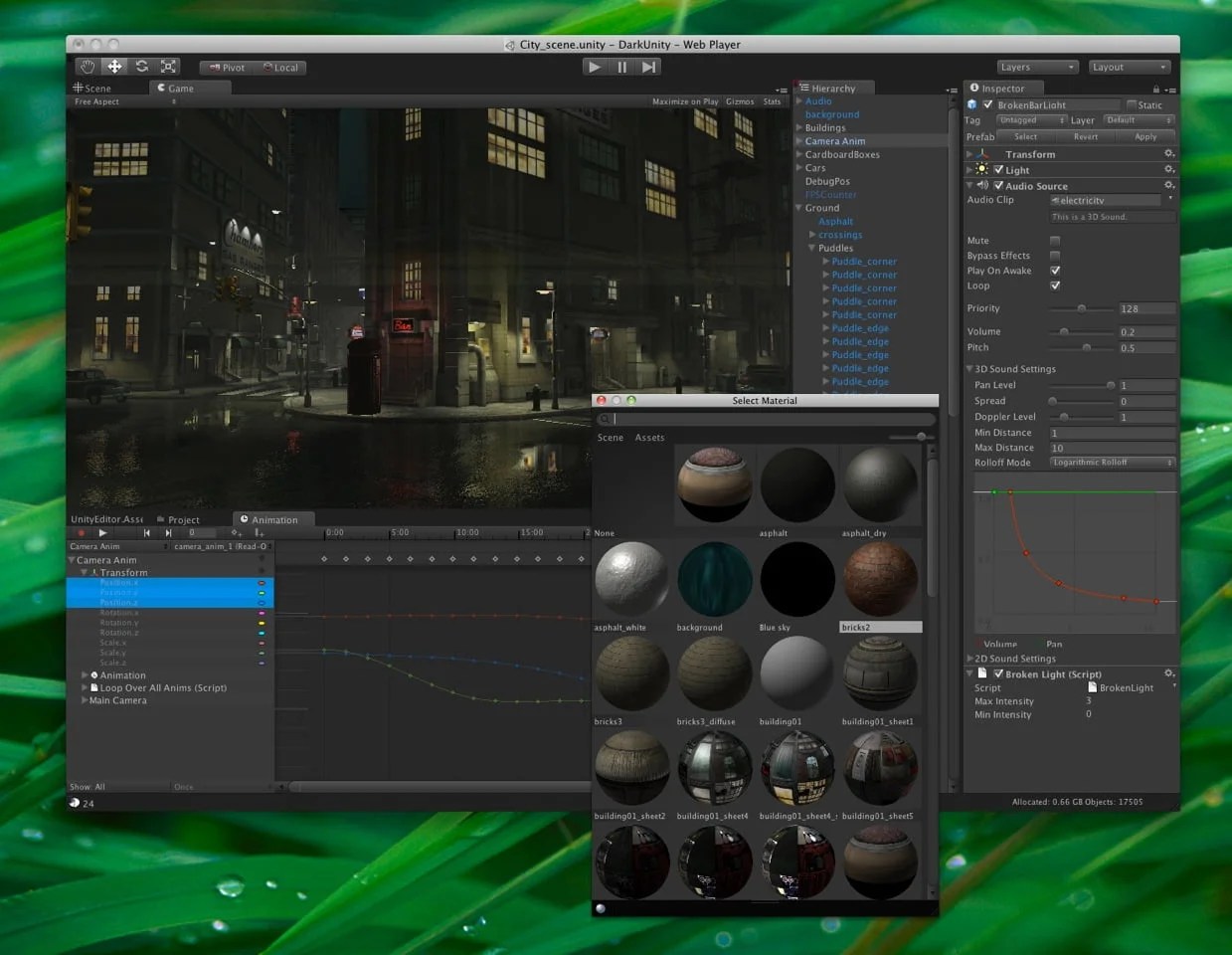Select the Hand pan tool
The width and height of the screenshot is (1232, 955).
tap(88, 67)
